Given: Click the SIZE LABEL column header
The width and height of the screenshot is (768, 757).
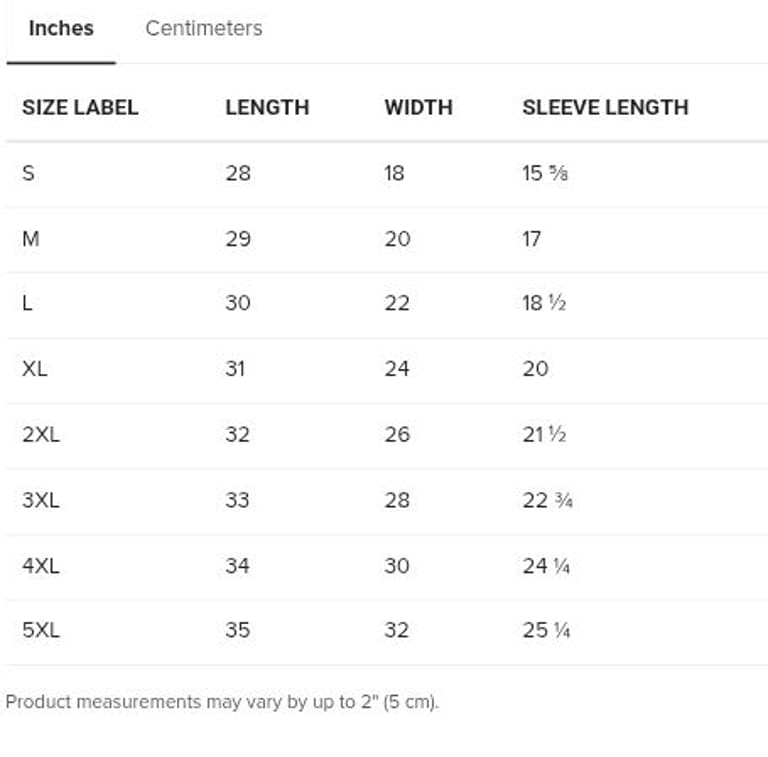Looking at the screenshot, I should click(80, 107).
